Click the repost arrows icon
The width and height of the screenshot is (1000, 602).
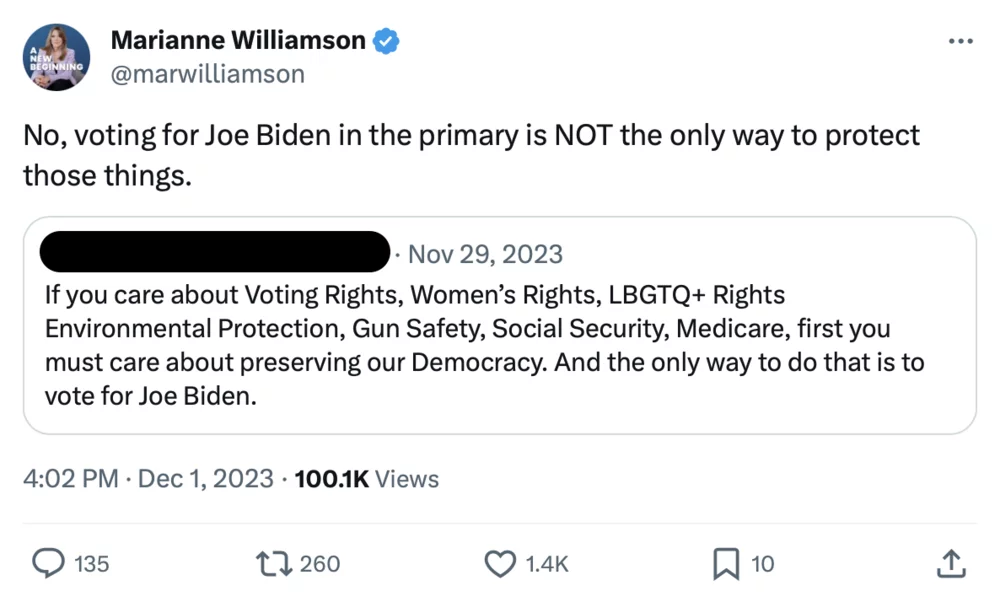pyautogui.click(x=273, y=564)
